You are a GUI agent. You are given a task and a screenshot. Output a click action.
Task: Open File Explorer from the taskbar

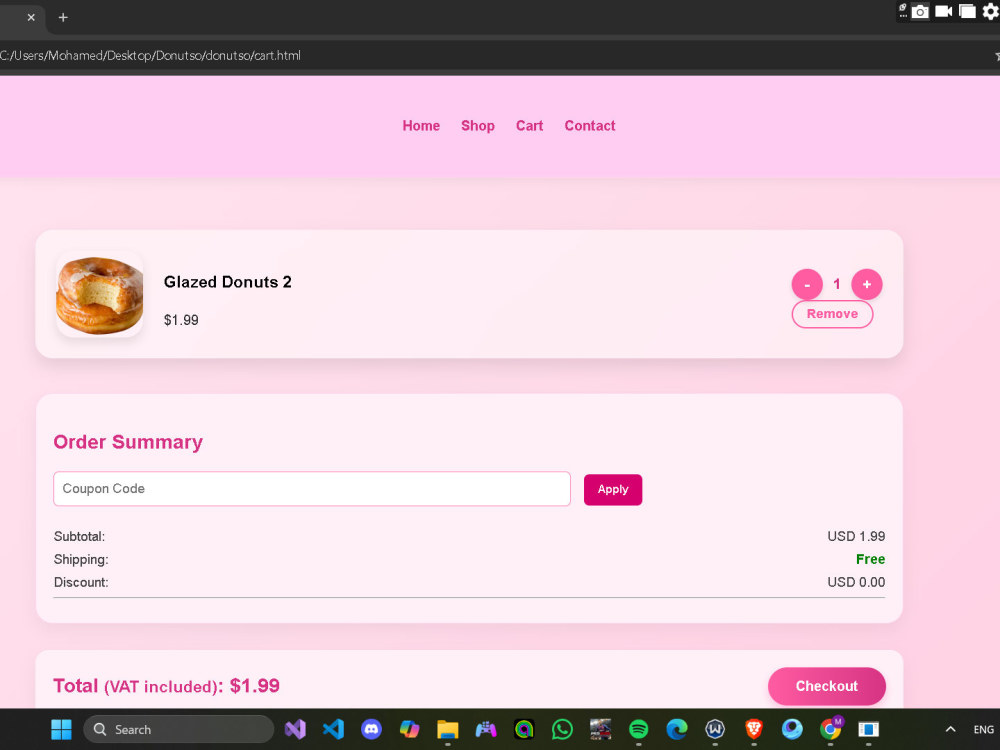coord(448,729)
